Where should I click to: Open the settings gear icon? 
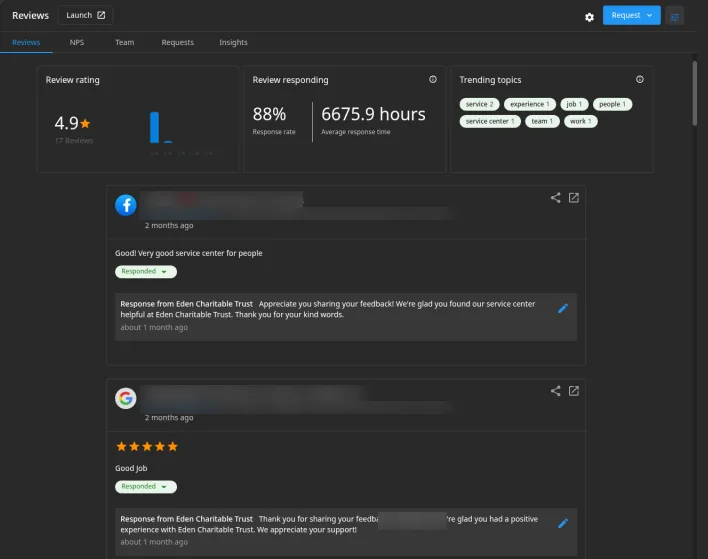point(589,17)
